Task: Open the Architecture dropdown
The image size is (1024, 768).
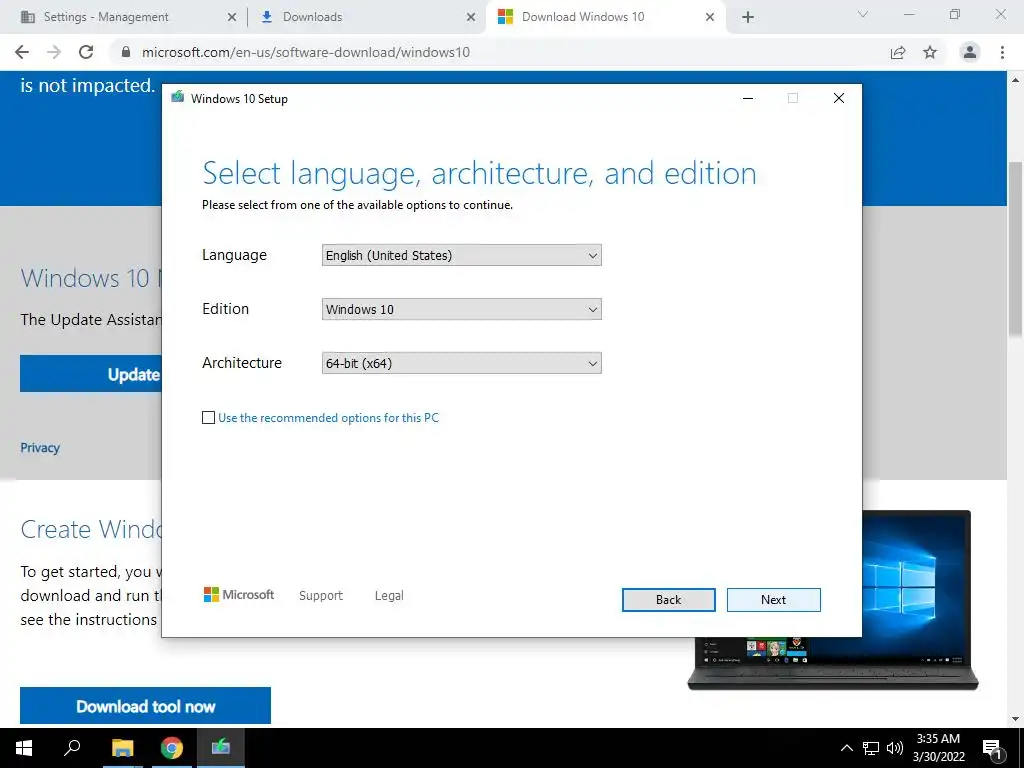Action: tap(462, 363)
